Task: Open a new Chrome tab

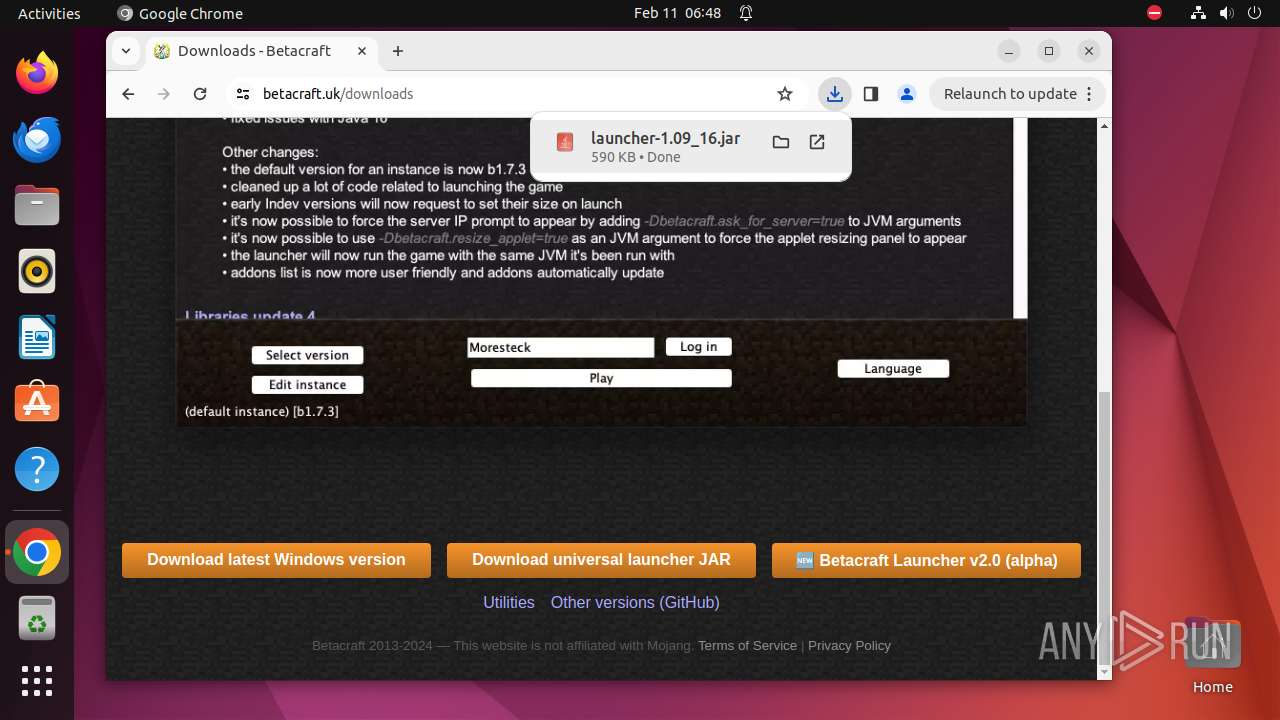Action: coord(398,51)
